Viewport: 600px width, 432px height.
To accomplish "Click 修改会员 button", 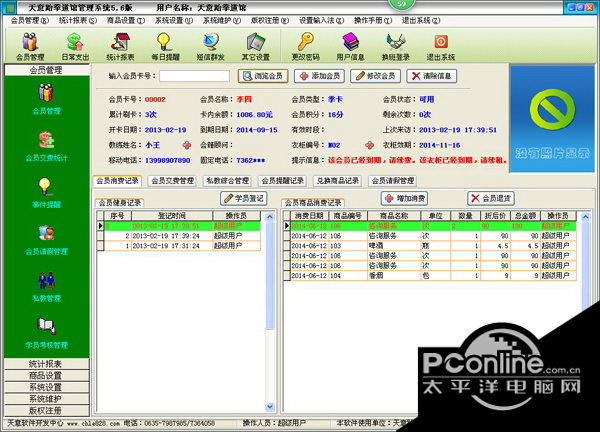I will [x=375, y=76].
